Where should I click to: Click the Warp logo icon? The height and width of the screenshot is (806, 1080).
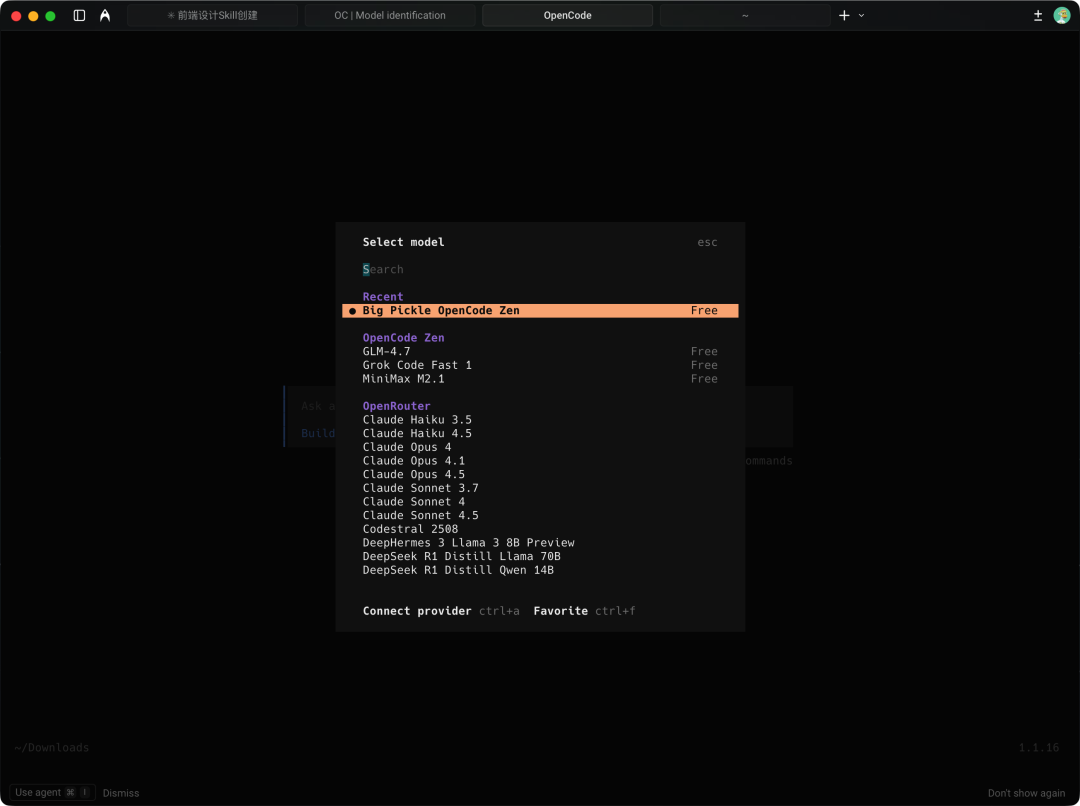coord(105,16)
